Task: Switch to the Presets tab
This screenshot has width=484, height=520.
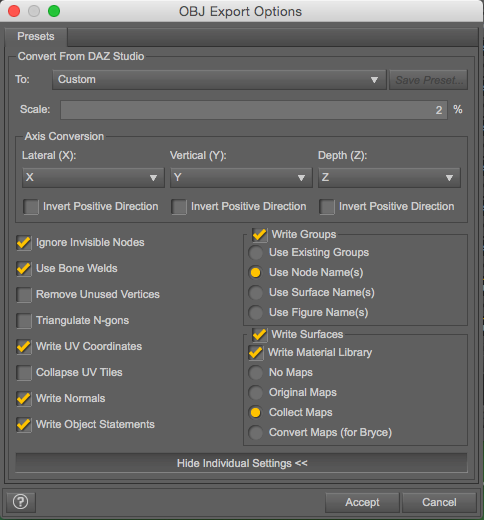Action: [x=36, y=36]
